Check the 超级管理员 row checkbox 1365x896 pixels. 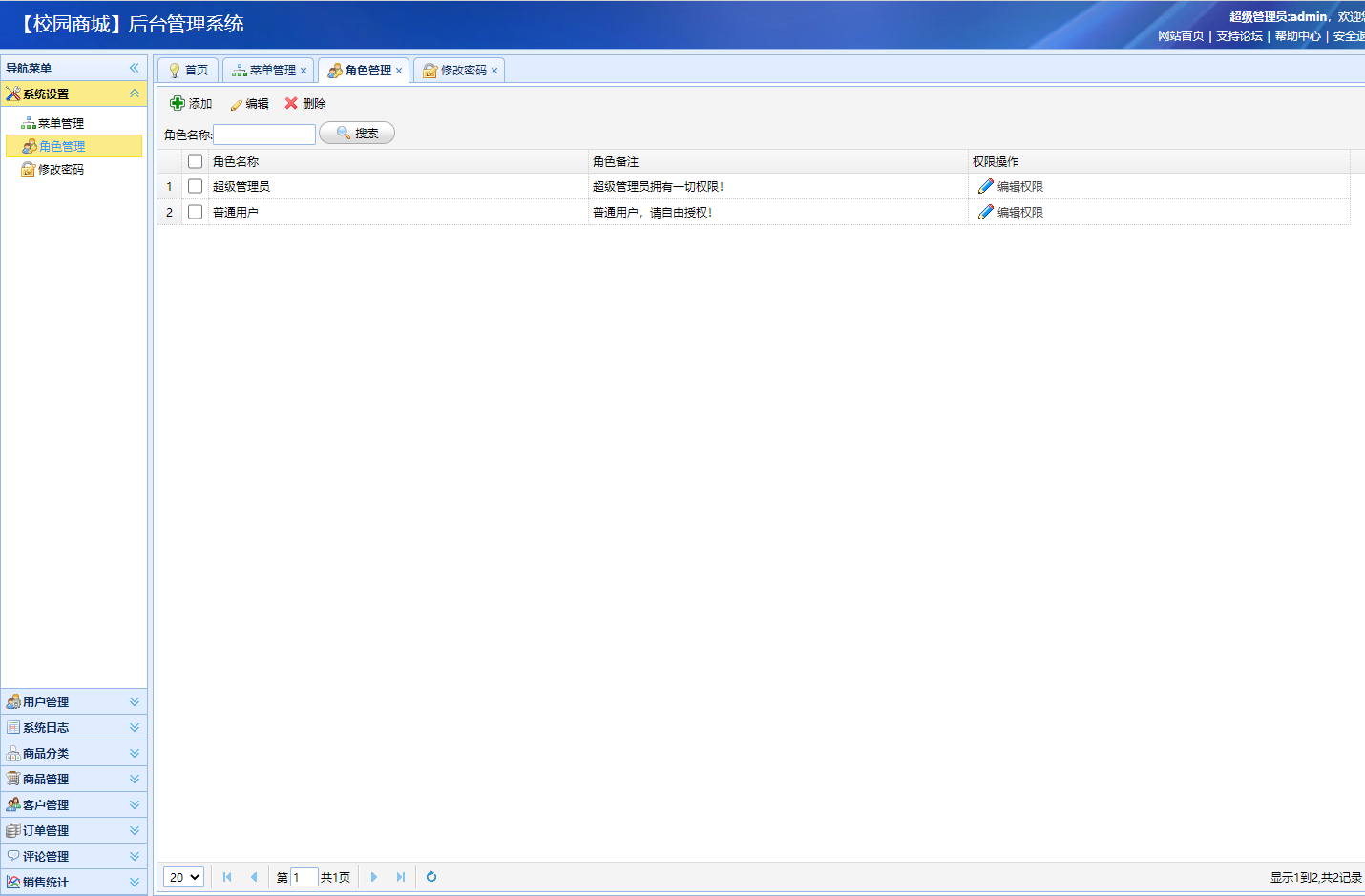pyautogui.click(x=196, y=186)
